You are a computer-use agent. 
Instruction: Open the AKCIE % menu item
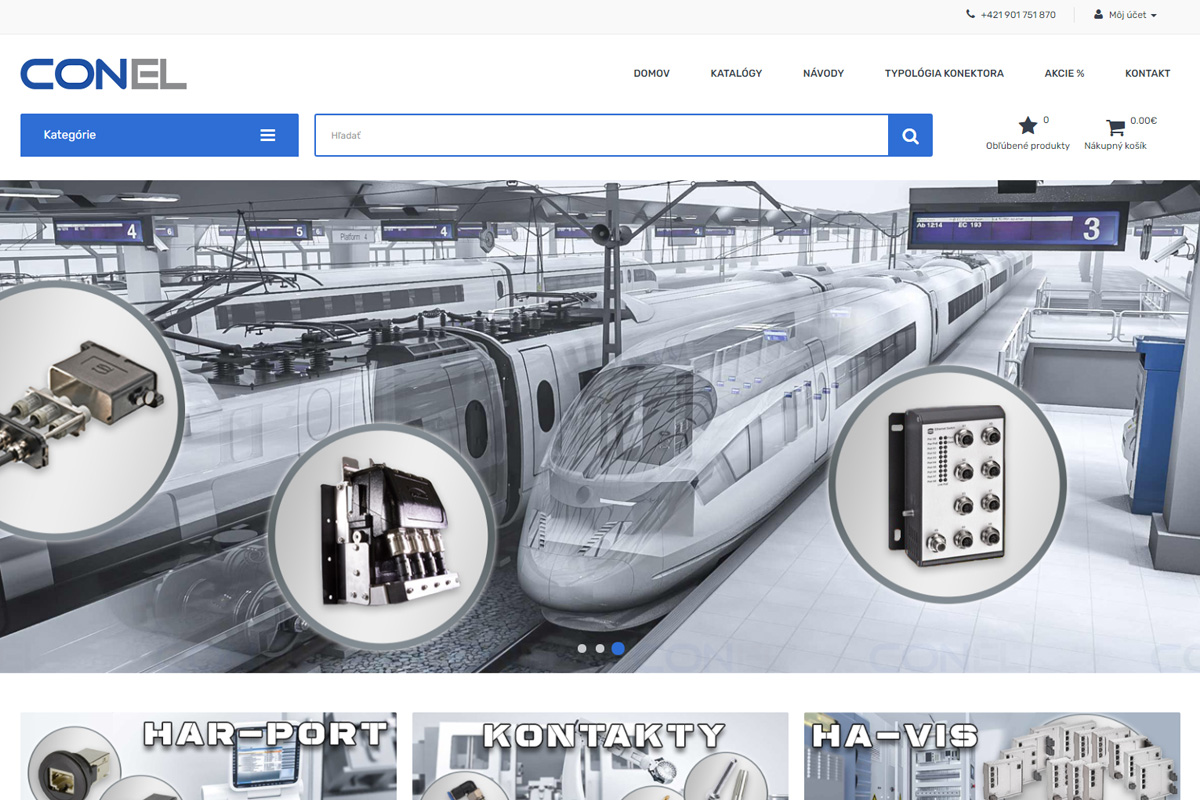[x=1064, y=73]
